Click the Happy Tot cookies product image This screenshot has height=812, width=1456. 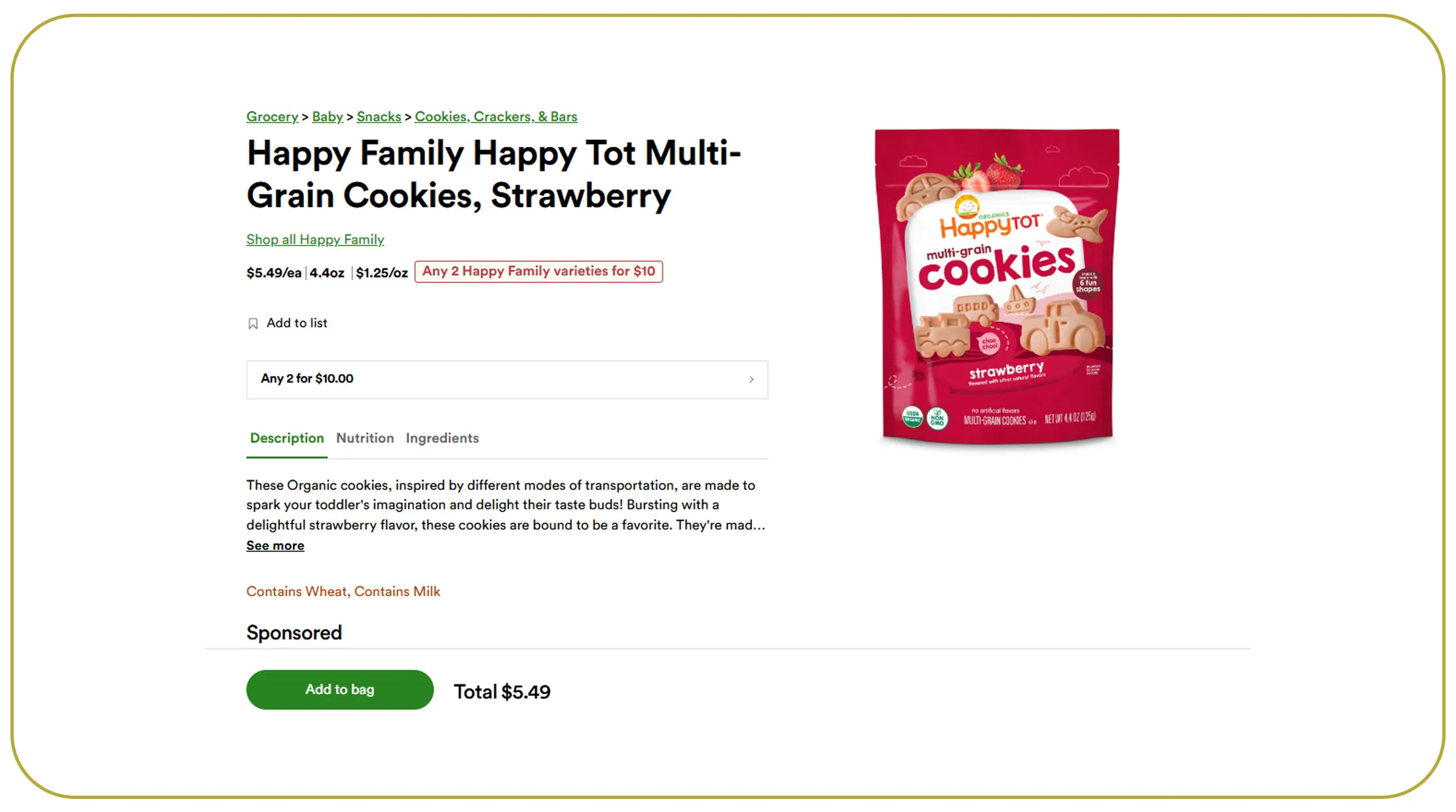tap(997, 287)
